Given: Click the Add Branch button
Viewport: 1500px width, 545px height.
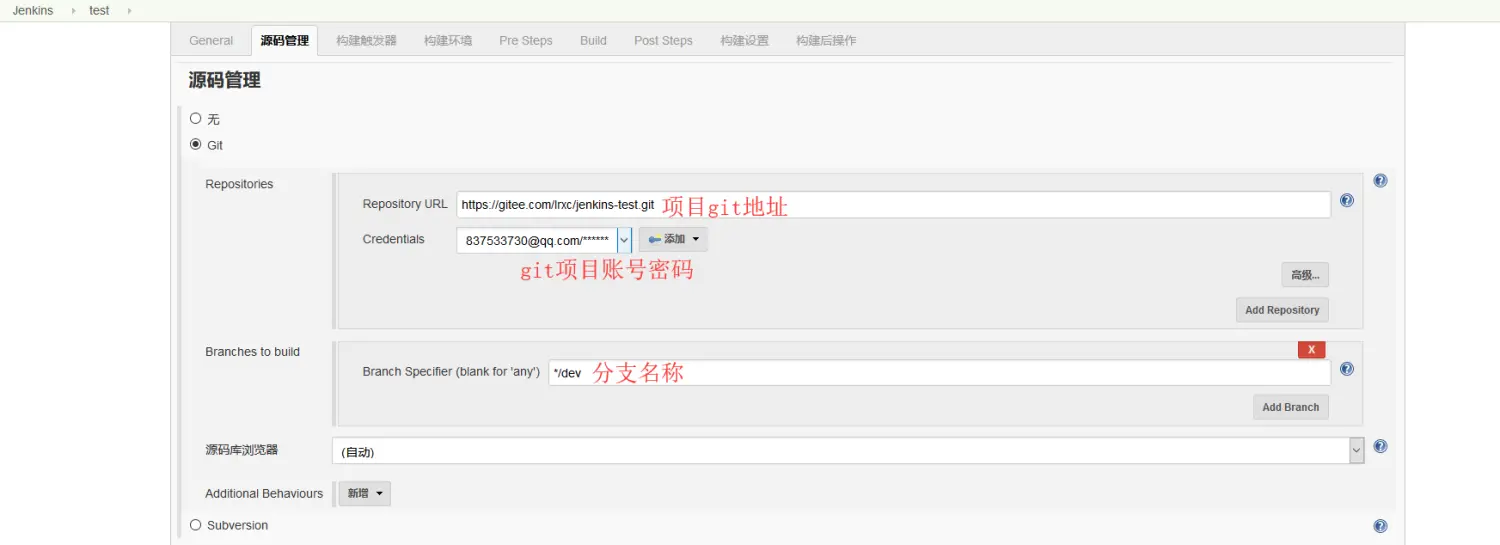Looking at the screenshot, I should click(x=1290, y=407).
